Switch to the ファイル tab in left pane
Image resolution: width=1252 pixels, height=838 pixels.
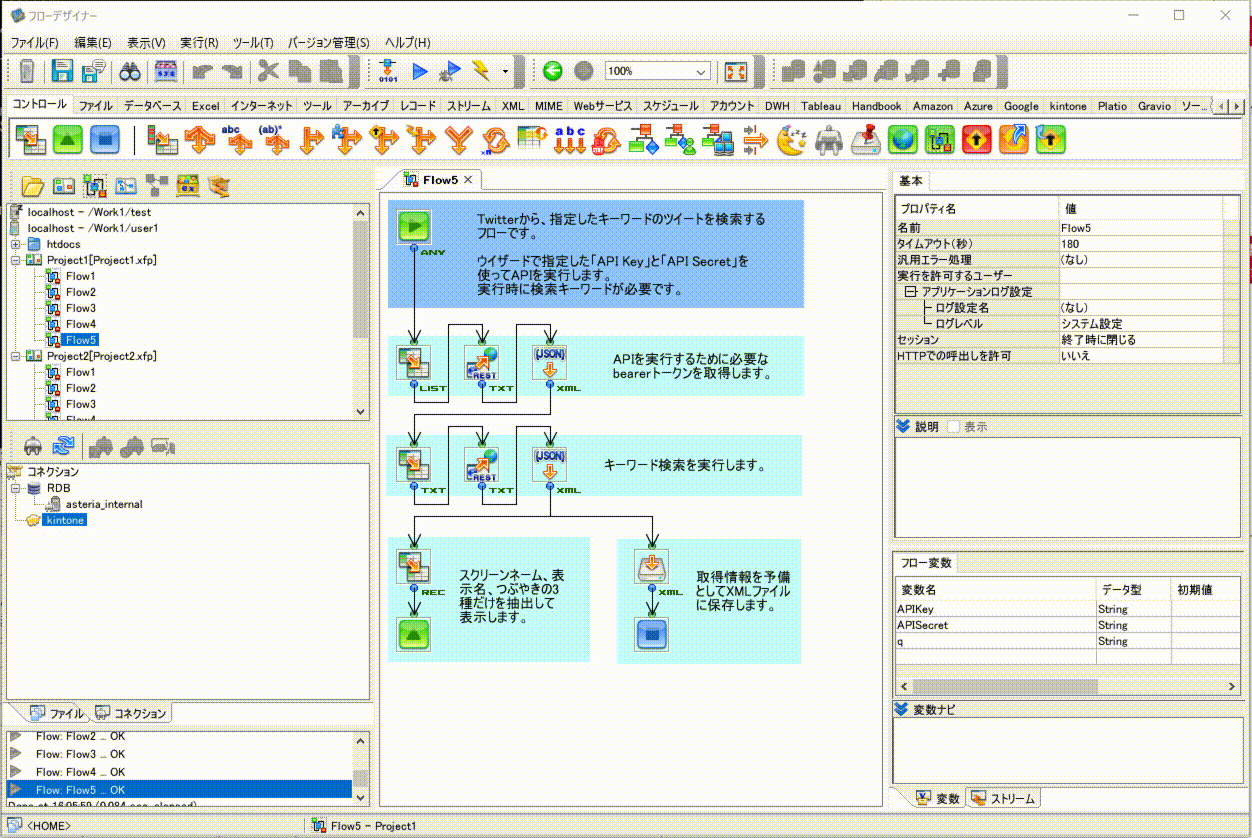pos(57,714)
